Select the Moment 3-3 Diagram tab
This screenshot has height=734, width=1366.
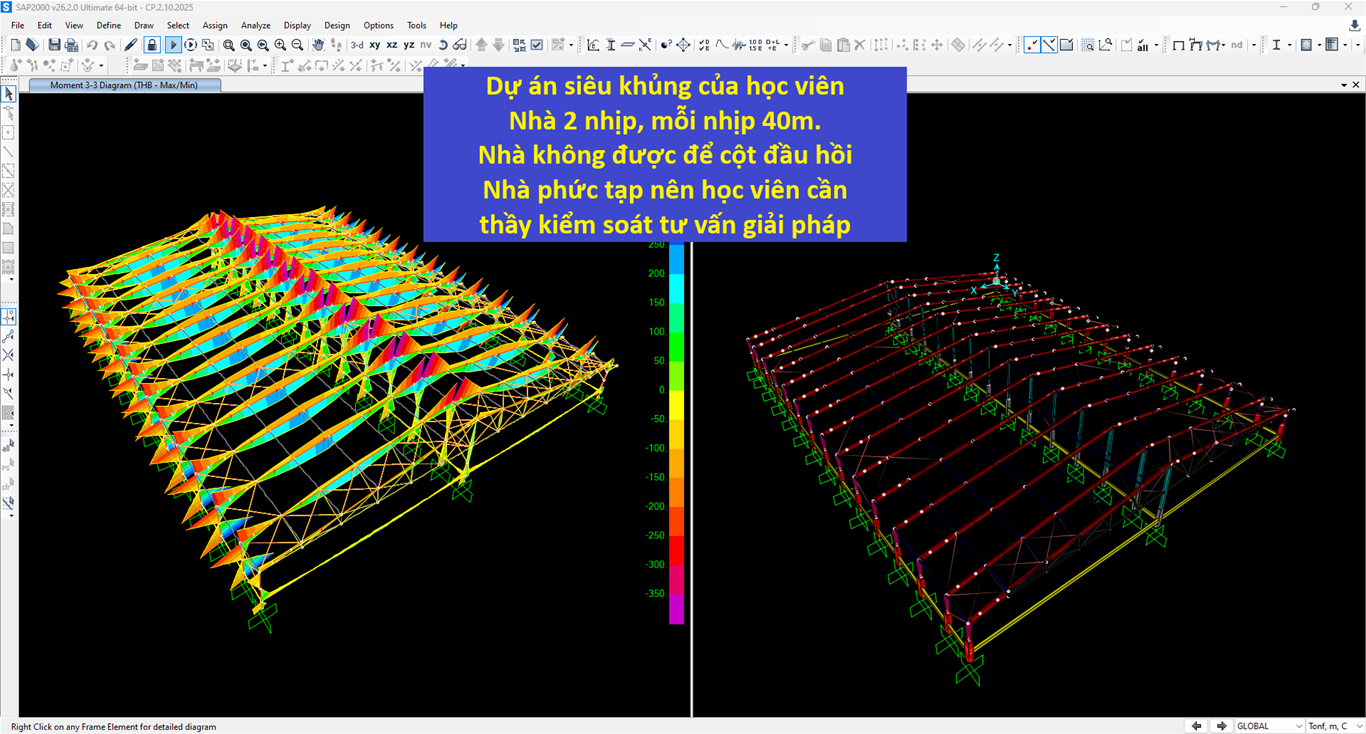tap(124, 85)
